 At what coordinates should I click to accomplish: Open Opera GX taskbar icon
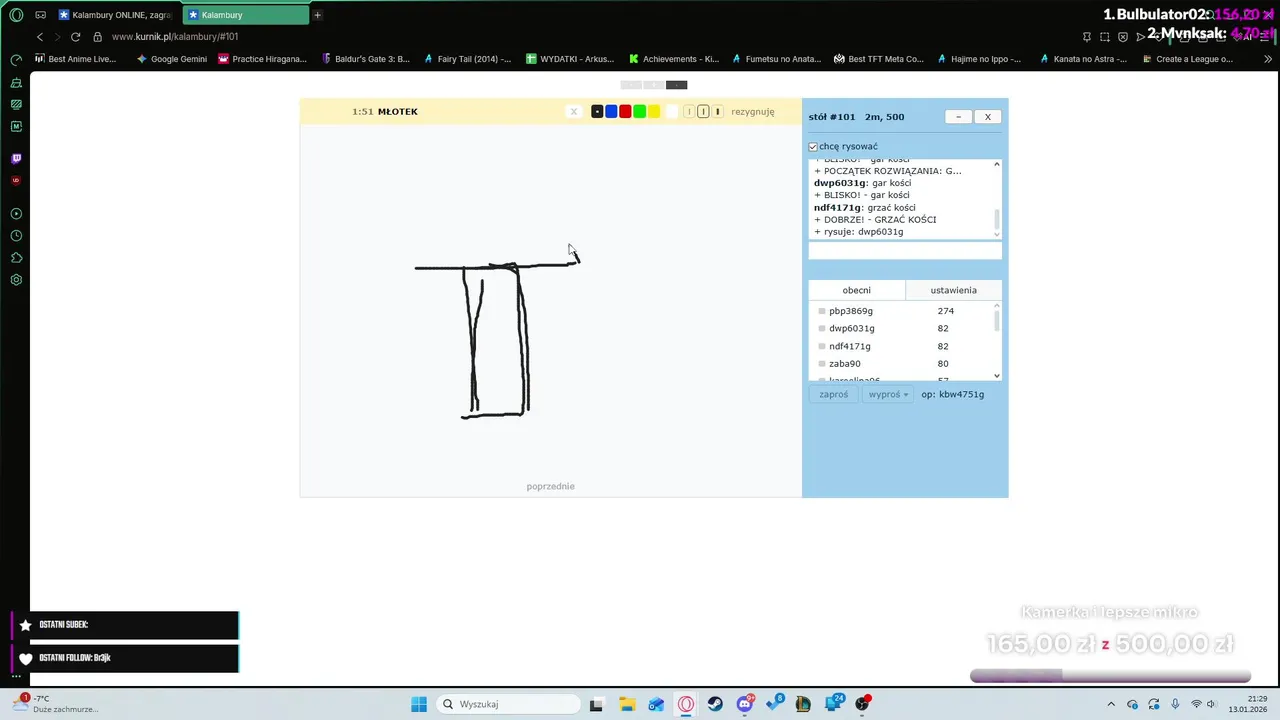click(x=686, y=704)
